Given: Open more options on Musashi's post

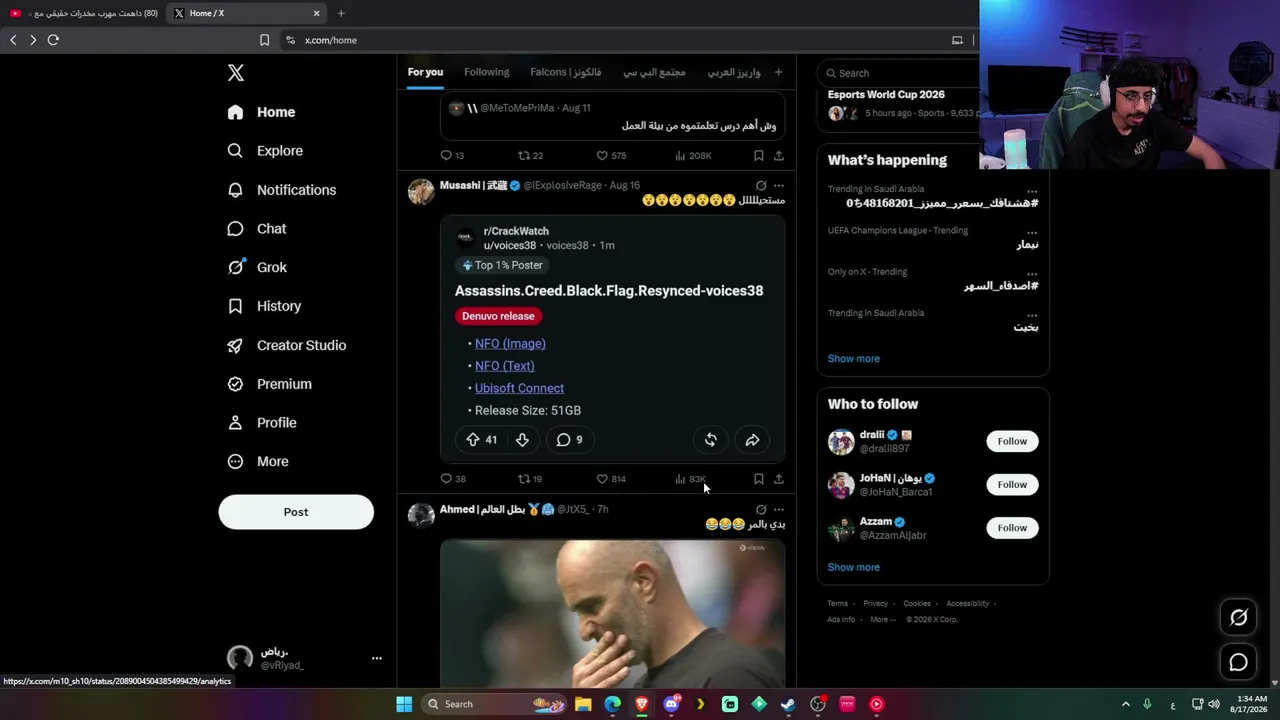Looking at the screenshot, I should 779,186.
